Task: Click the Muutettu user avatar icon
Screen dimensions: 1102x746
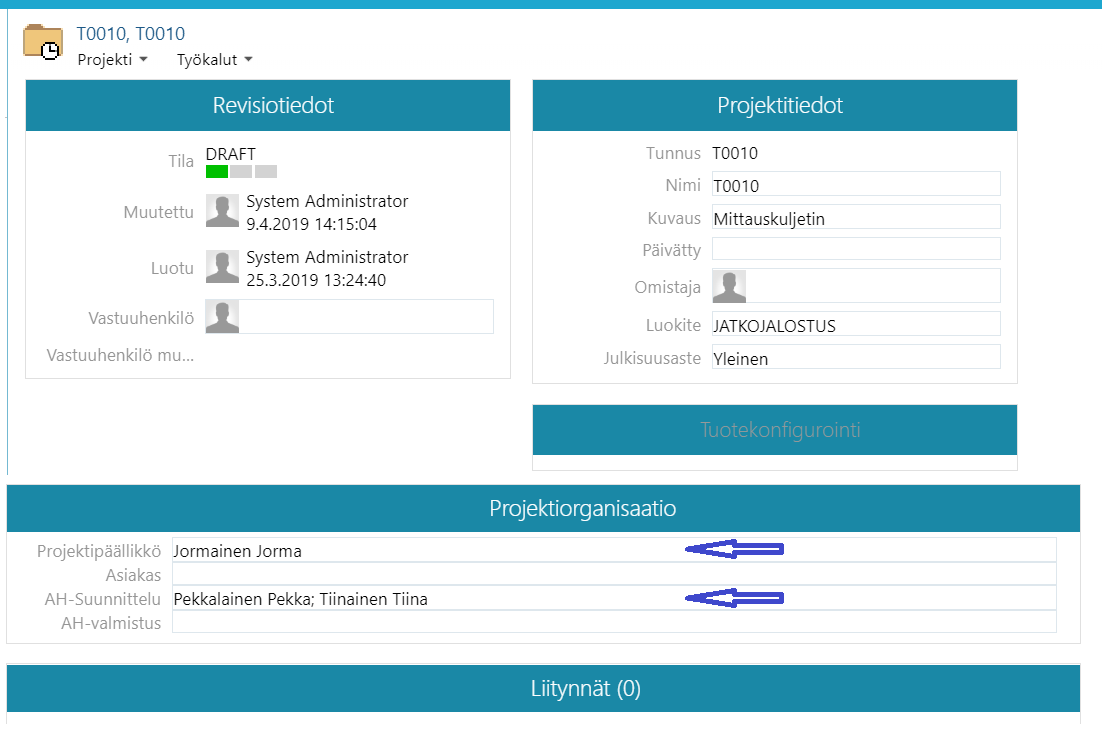Action: 222,211
